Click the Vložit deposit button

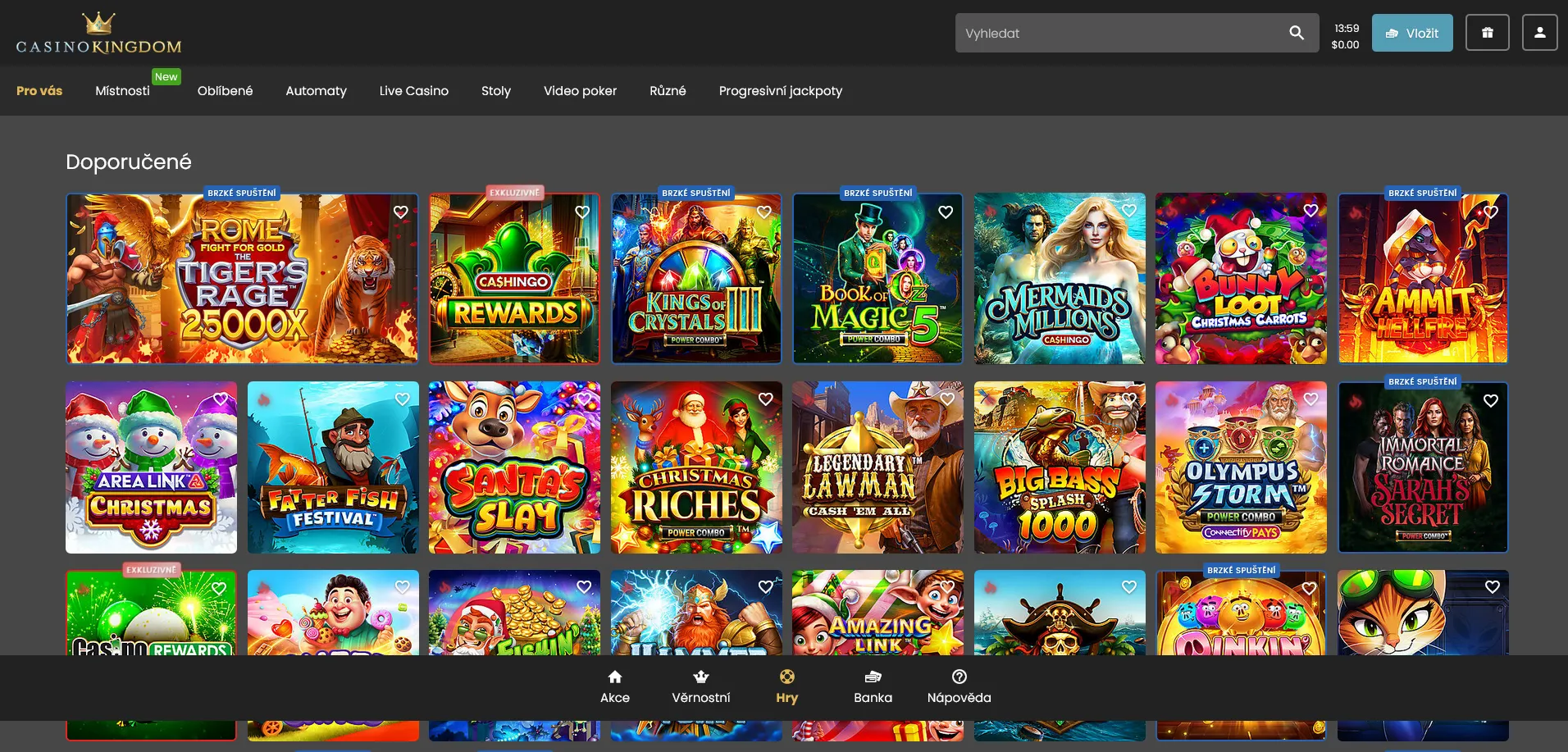(x=1411, y=33)
